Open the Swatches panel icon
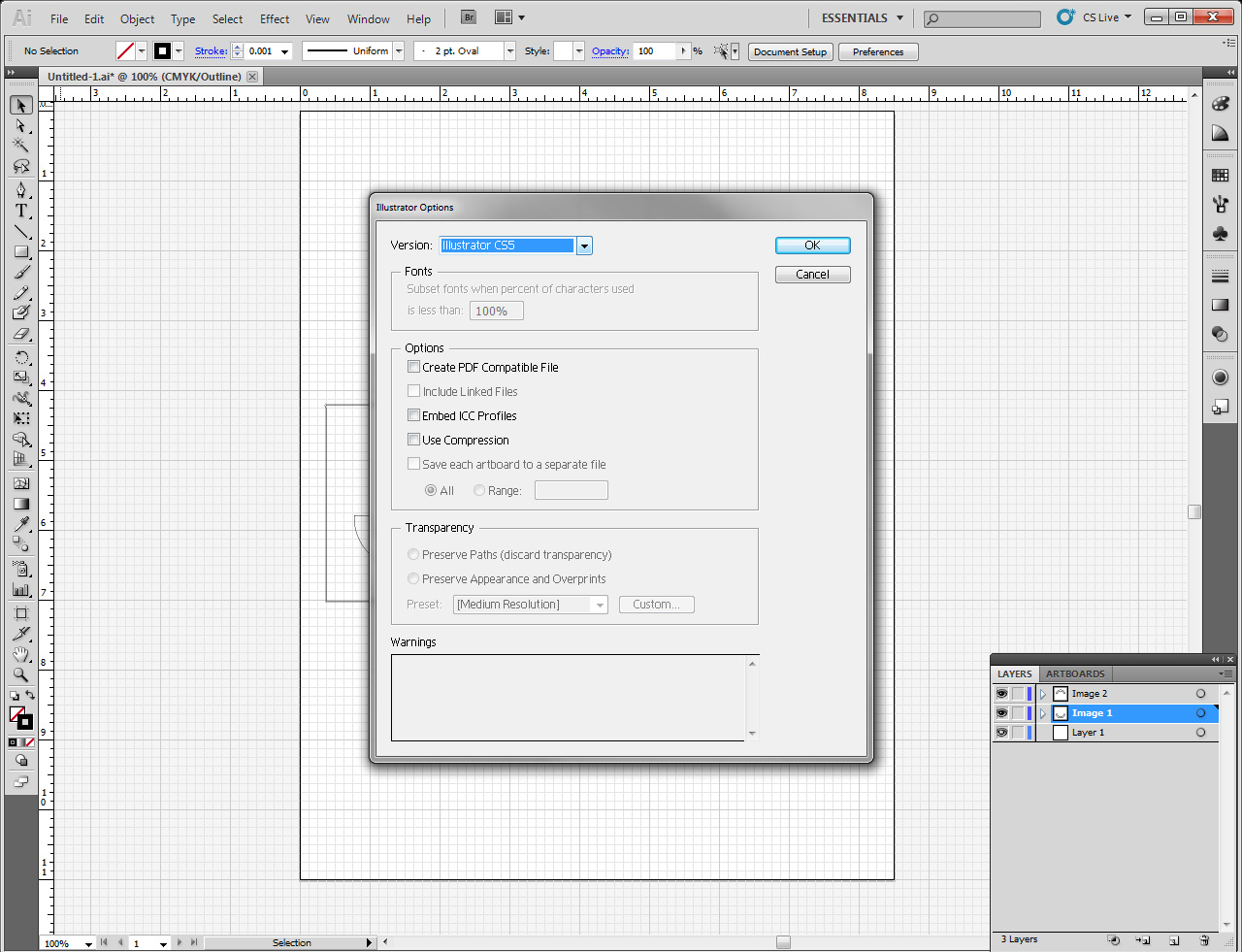 pos(1221,176)
